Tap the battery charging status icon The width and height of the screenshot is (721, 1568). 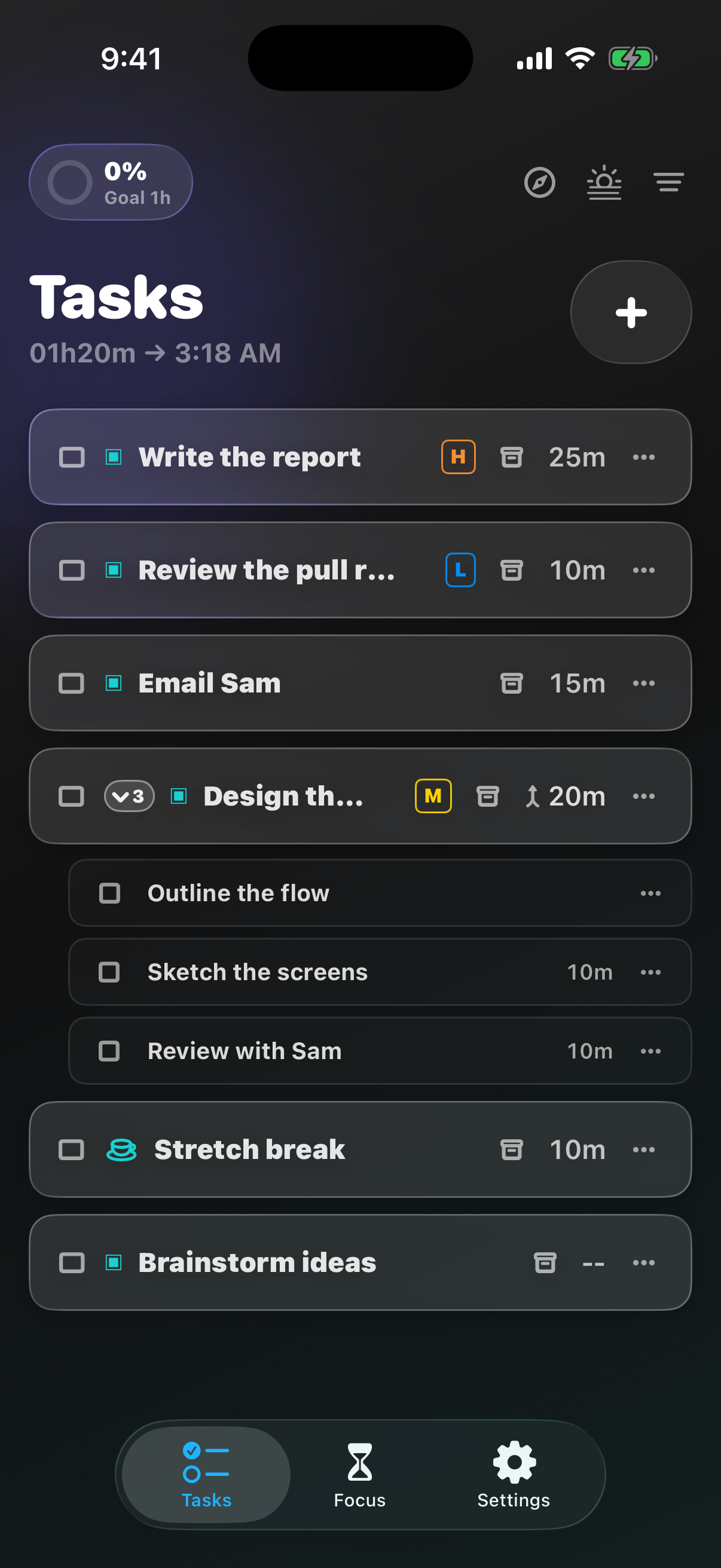(x=633, y=59)
